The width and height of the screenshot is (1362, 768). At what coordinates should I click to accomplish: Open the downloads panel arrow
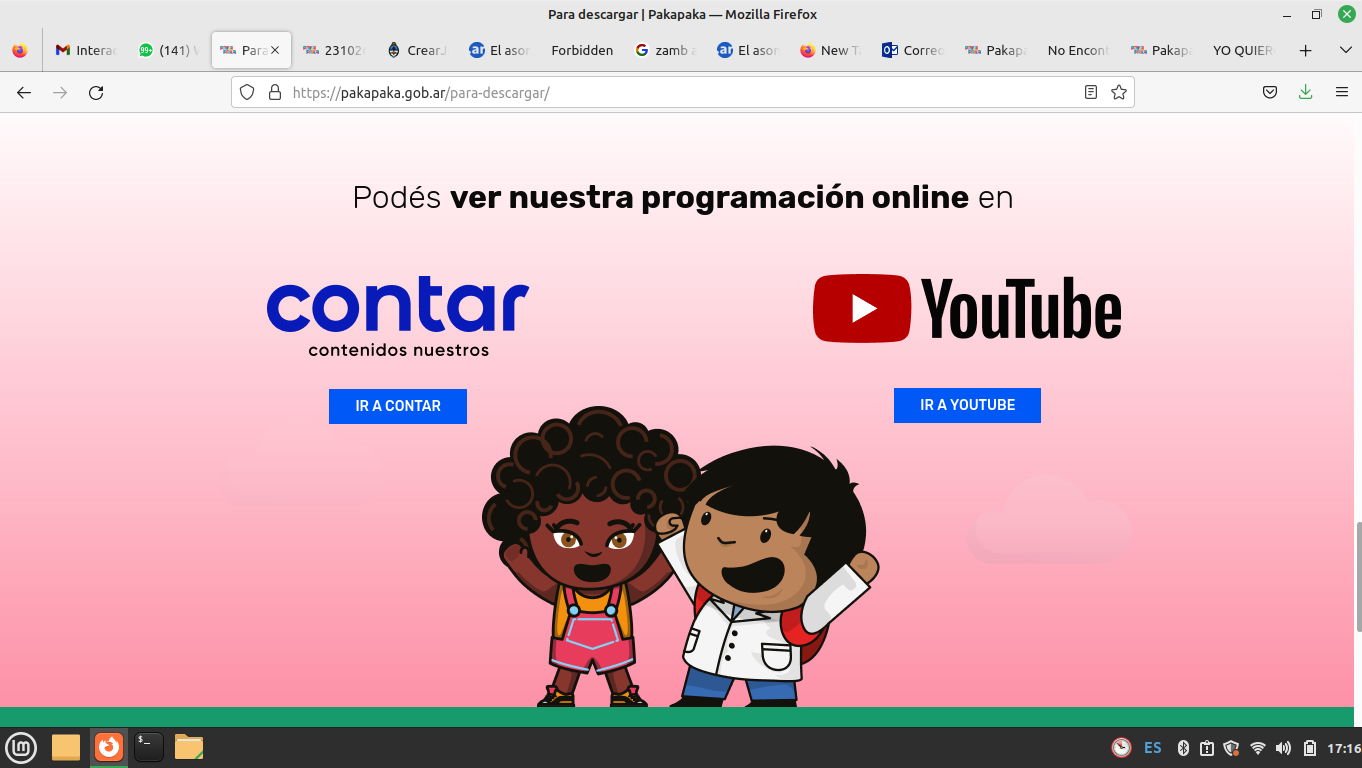pos(1305,92)
